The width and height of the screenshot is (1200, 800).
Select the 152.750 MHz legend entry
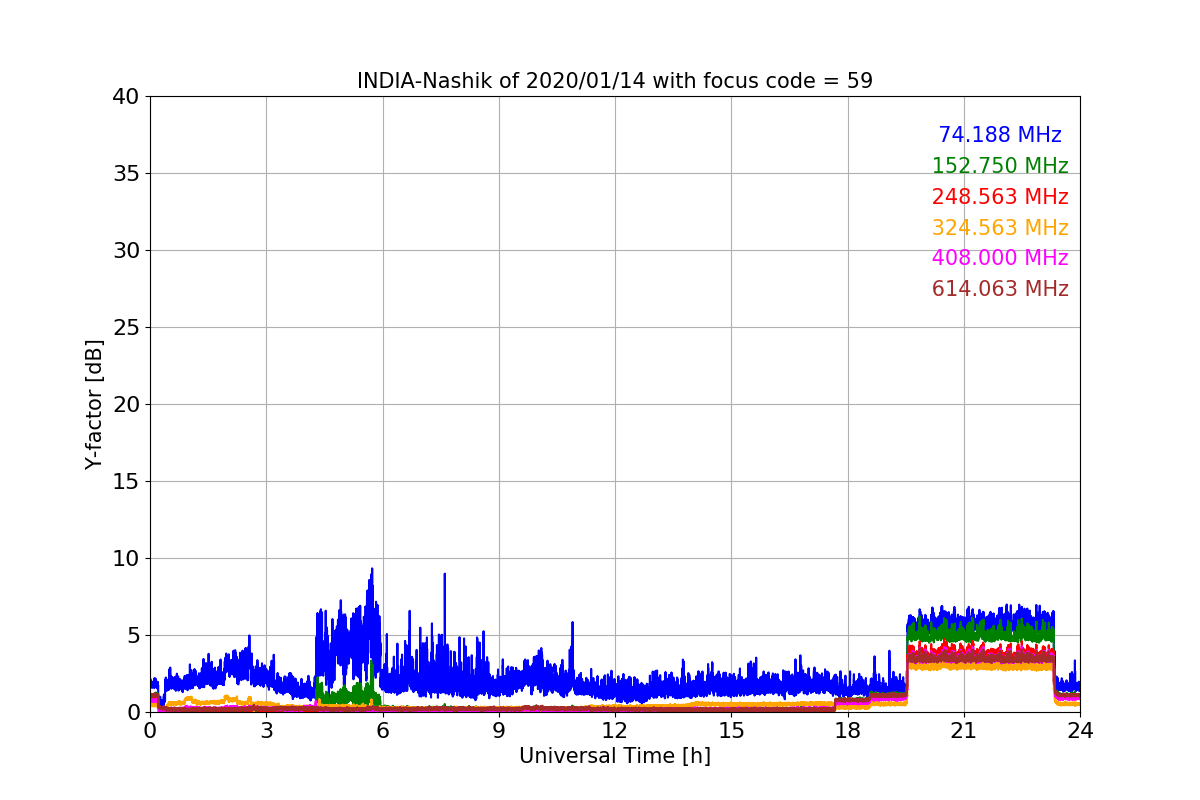point(1000,166)
